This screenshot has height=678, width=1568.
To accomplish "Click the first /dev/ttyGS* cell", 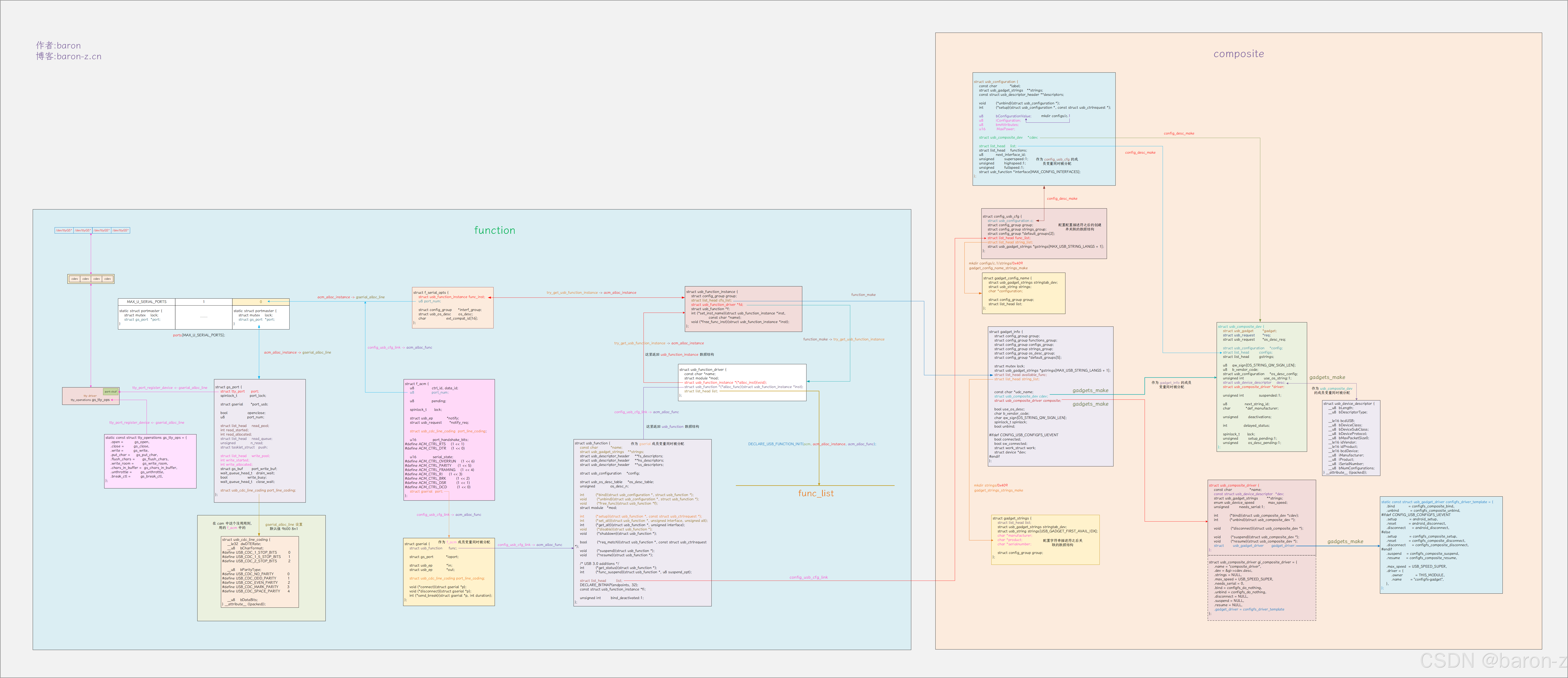I will pyautogui.click(x=64, y=230).
